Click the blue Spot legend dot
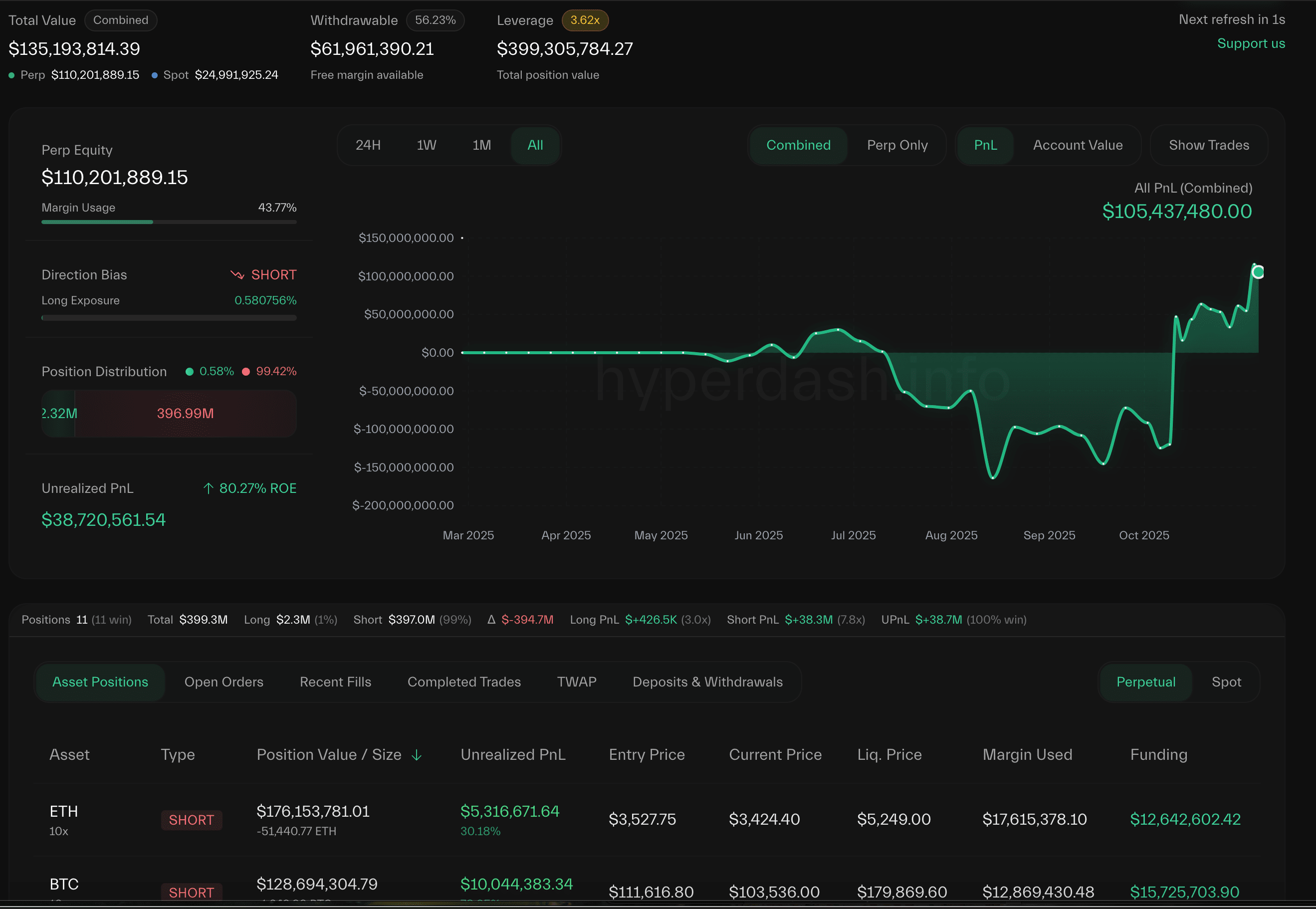The height and width of the screenshot is (909, 1316). click(x=154, y=75)
